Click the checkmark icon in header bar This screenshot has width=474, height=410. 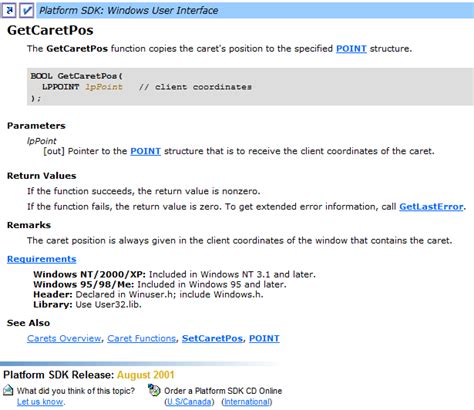click(27, 10)
